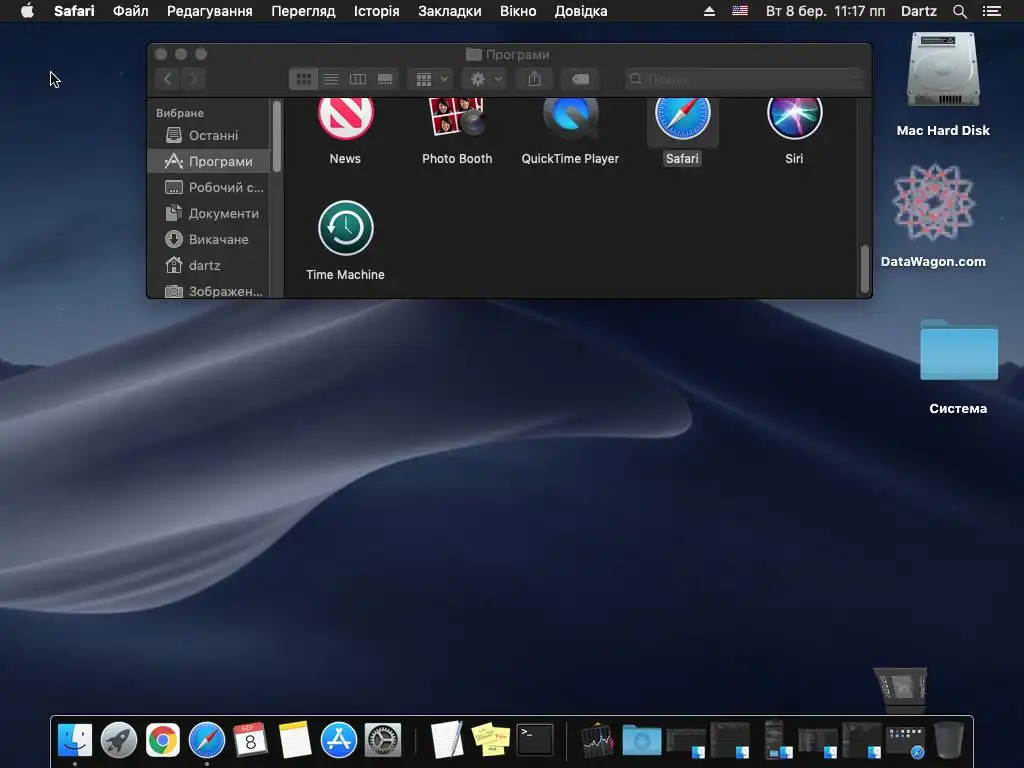
Task: Select the Siri app icon
Action: (794, 119)
